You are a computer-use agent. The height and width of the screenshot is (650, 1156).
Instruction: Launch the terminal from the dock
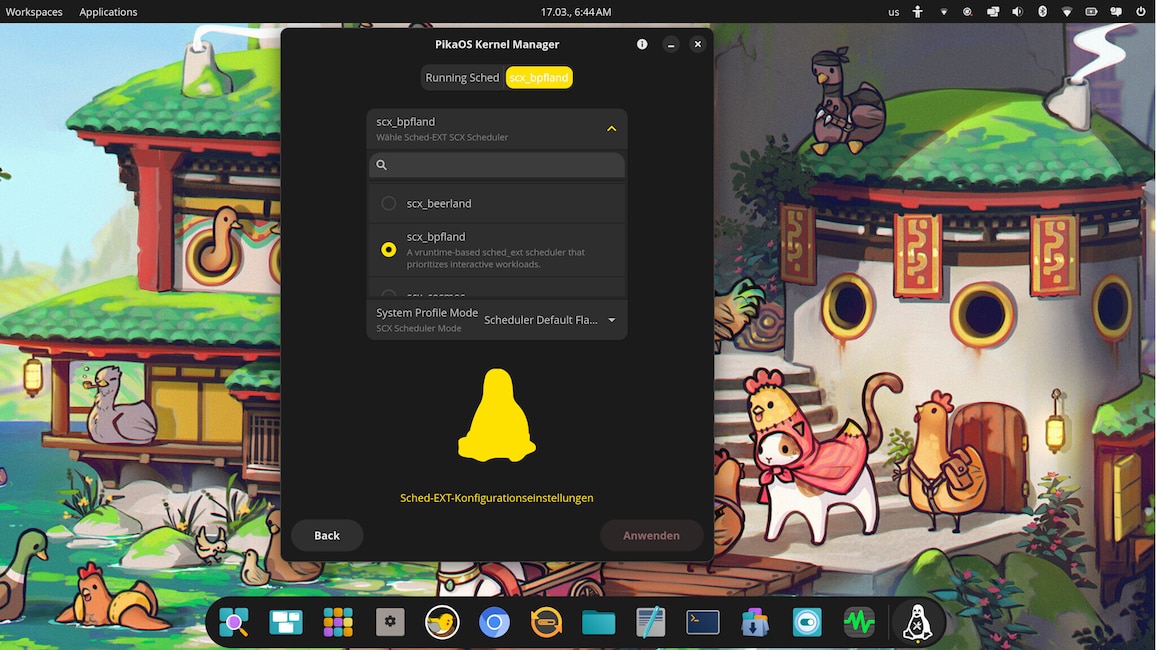pos(703,623)
